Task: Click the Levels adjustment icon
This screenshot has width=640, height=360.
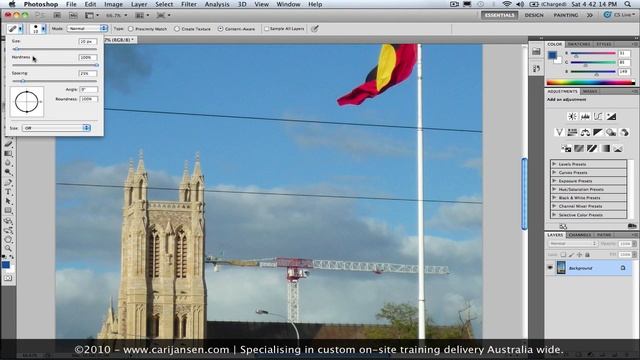Action: tap(585, 116)
